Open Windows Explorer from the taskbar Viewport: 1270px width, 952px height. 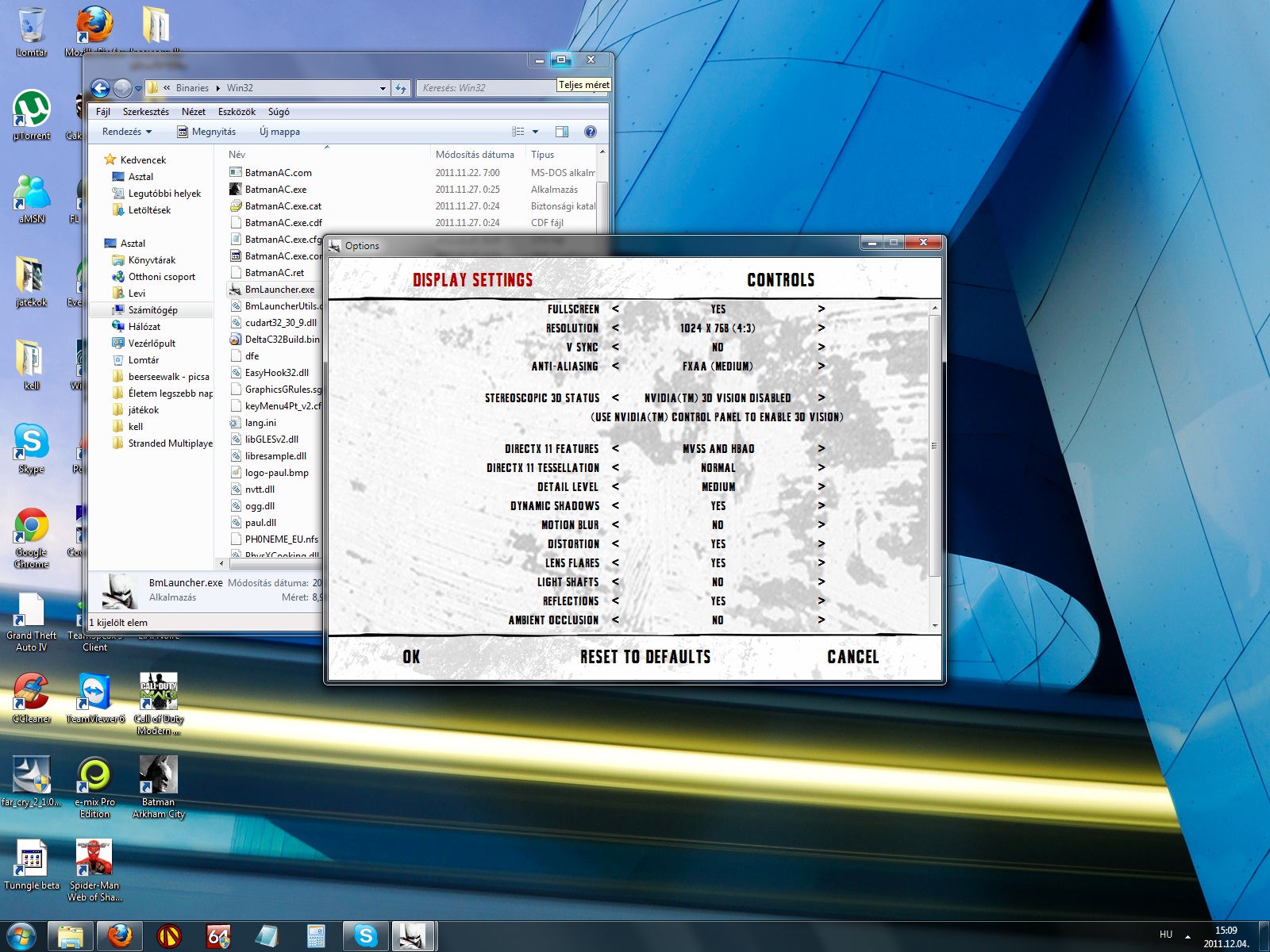[71, 936]
